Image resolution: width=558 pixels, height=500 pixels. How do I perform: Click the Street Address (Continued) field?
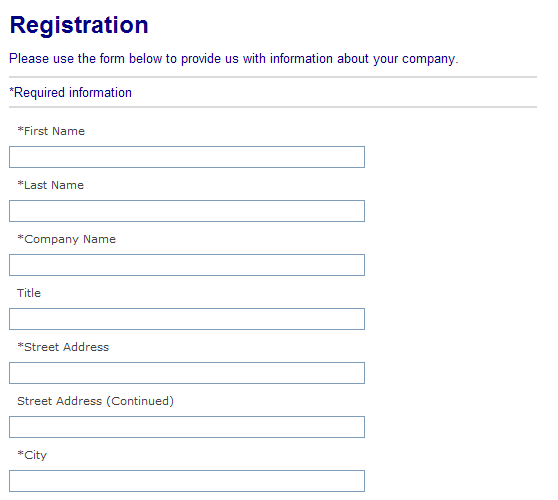(x=187, y=427)
